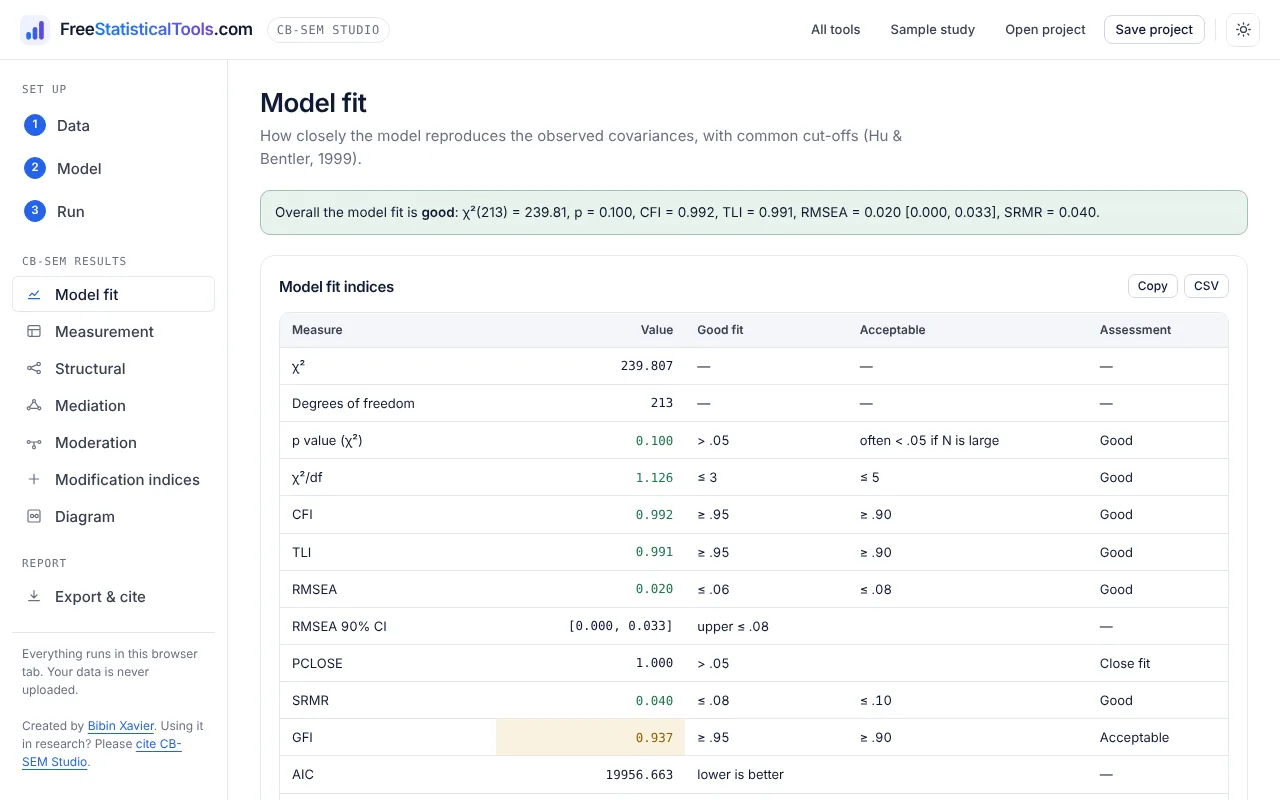The width and height of the screenshot is (1280, 800).
Task: Click the χ² value 239.807
Action: tap(647, 366)
